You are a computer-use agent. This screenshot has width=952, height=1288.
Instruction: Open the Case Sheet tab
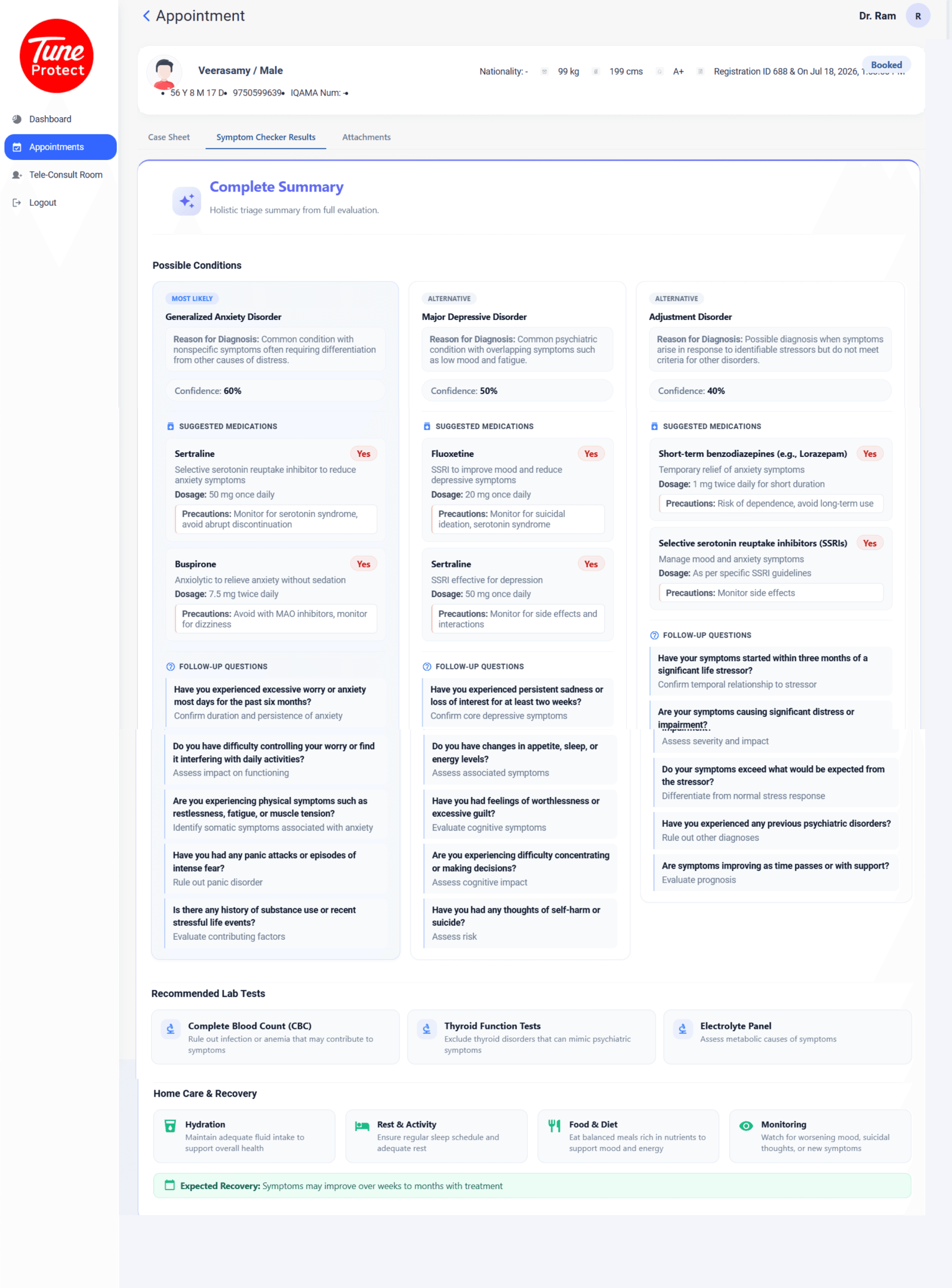[168, 137]
